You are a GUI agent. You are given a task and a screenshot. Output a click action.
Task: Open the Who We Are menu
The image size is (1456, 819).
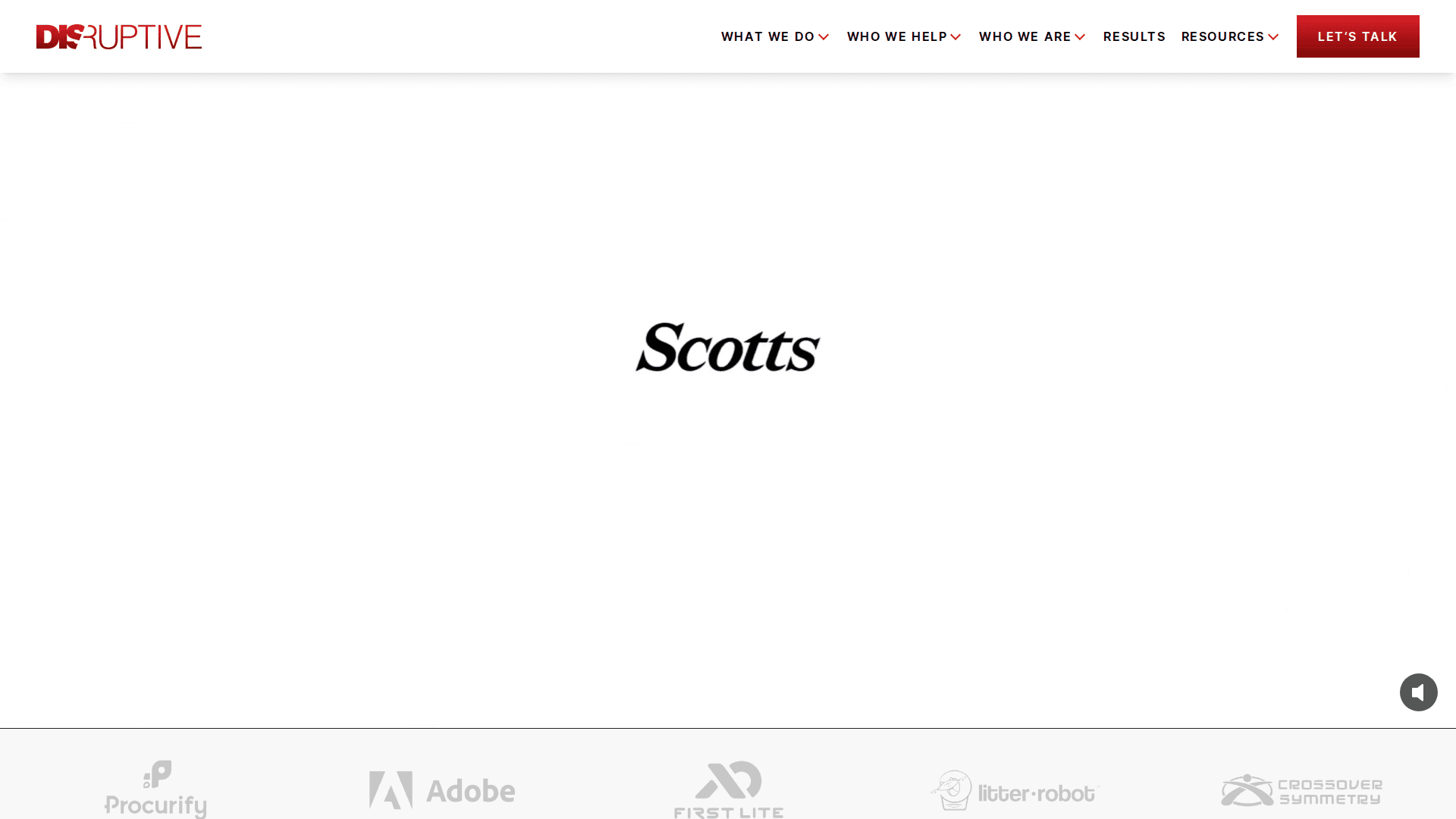(1025, 36)
